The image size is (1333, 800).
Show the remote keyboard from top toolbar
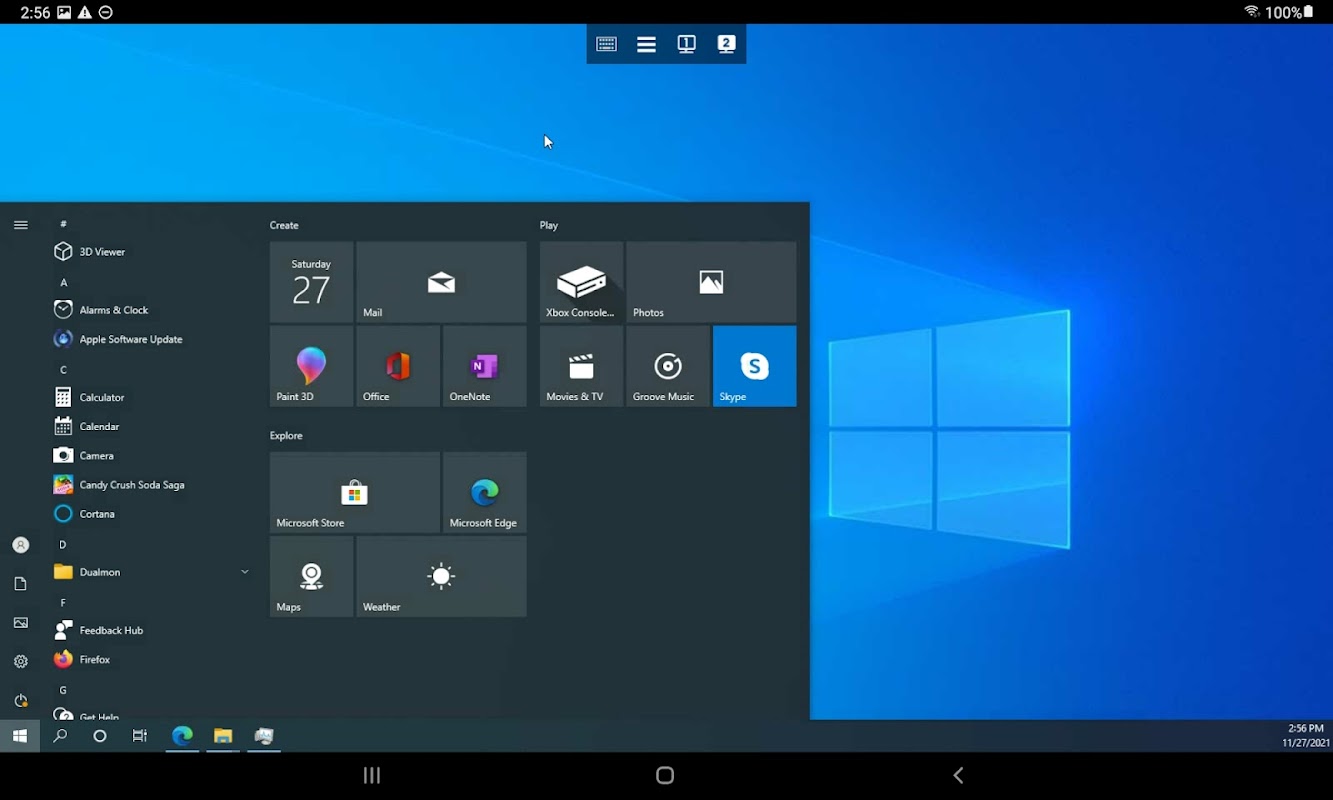pyautogui.click(x=606, y=44)
